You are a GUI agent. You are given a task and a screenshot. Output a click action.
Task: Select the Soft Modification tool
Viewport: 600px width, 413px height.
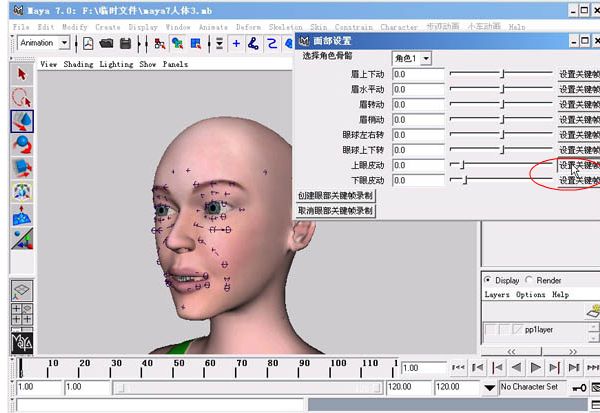(22, 215)
